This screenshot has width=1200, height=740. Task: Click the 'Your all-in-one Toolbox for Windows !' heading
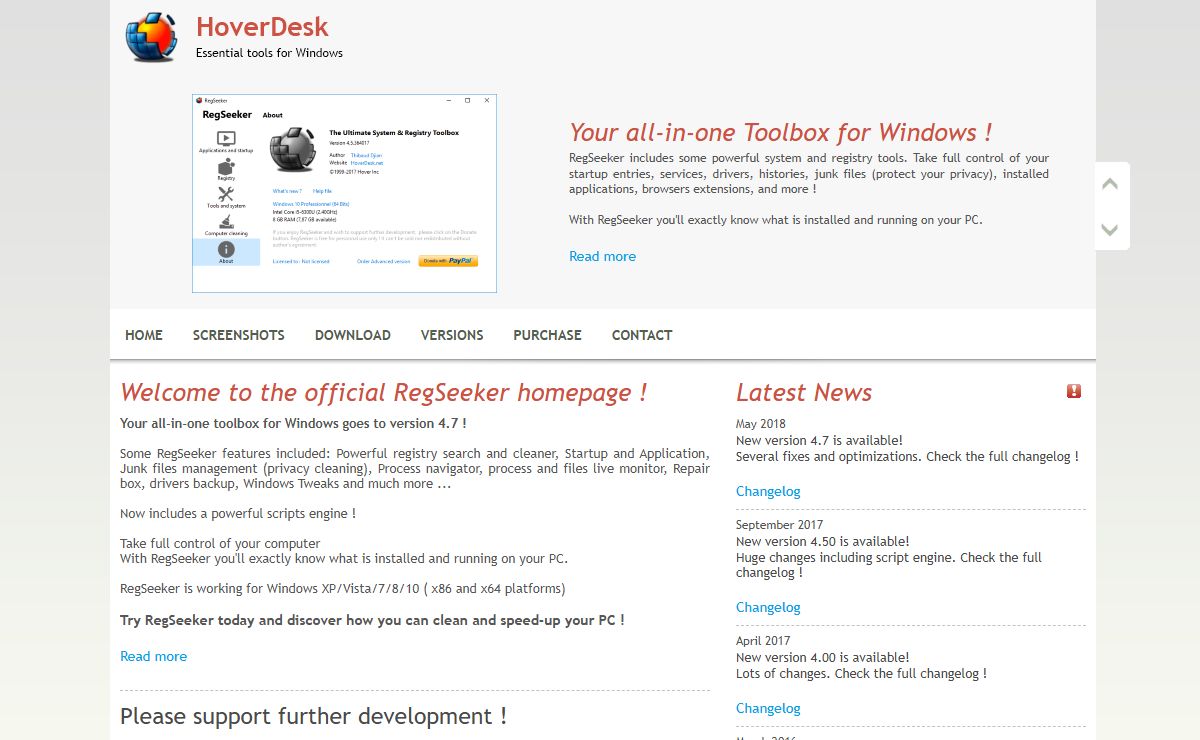[780, 132]
